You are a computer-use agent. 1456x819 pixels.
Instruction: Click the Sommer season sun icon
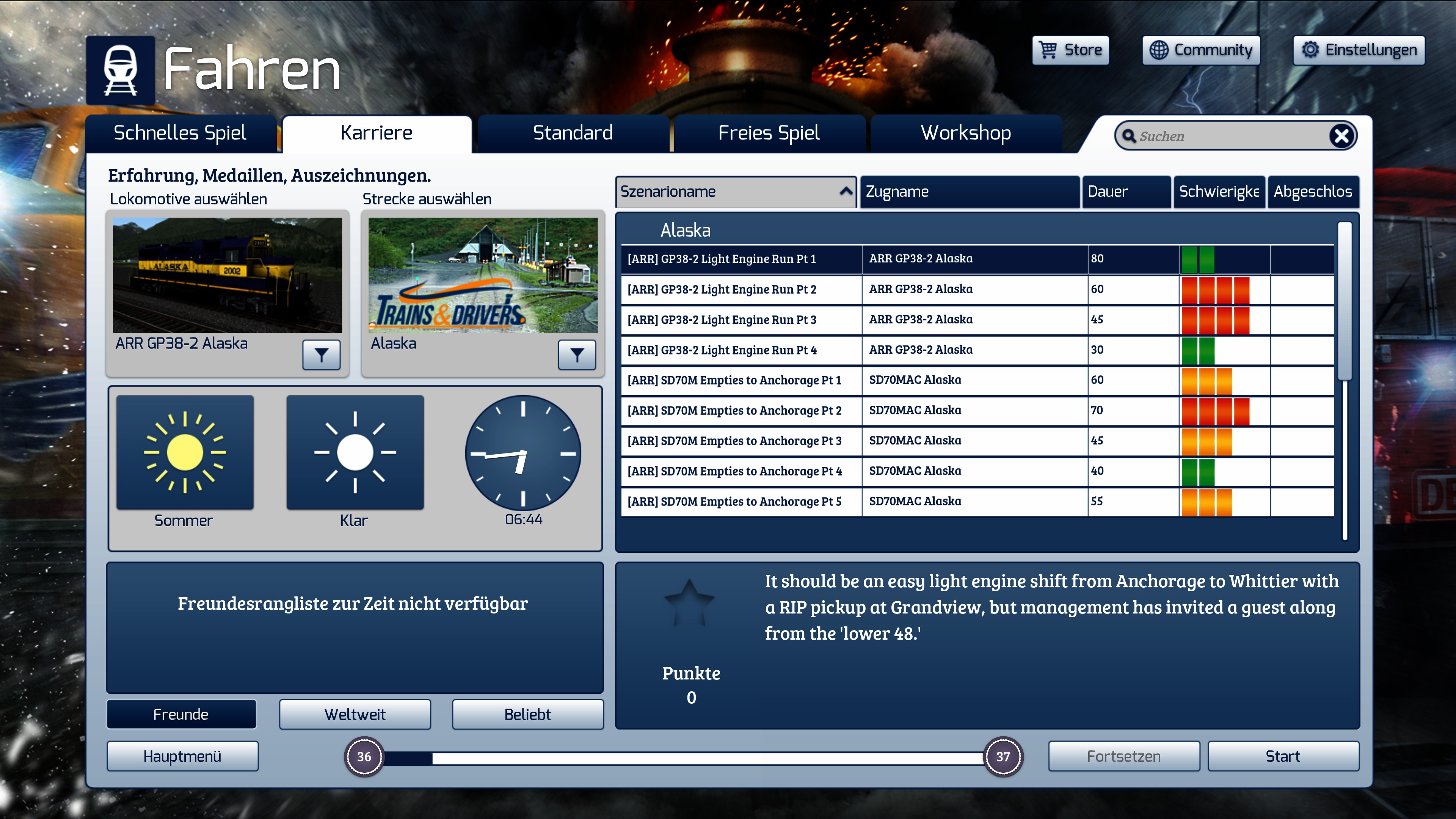point(185,452)
